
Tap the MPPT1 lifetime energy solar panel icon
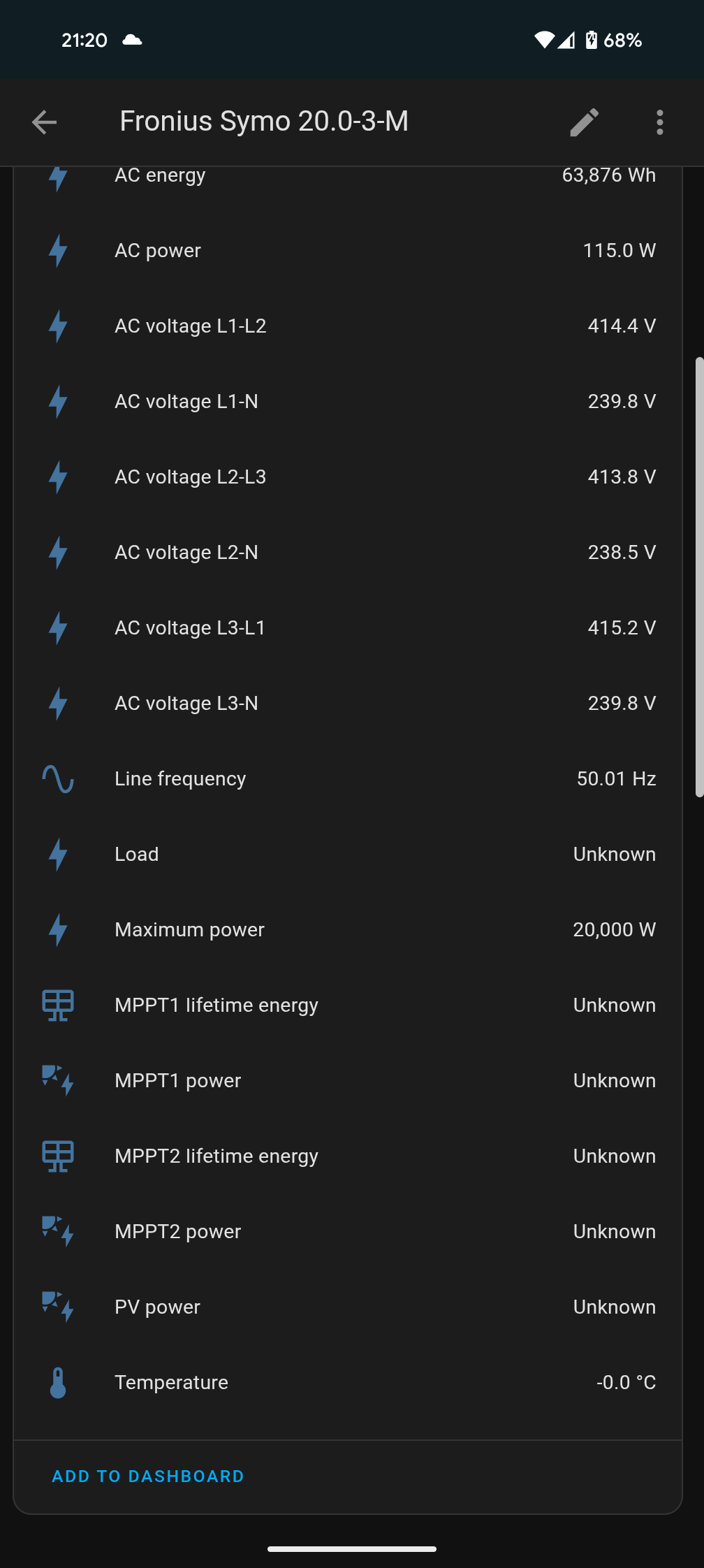point(58,1005)
